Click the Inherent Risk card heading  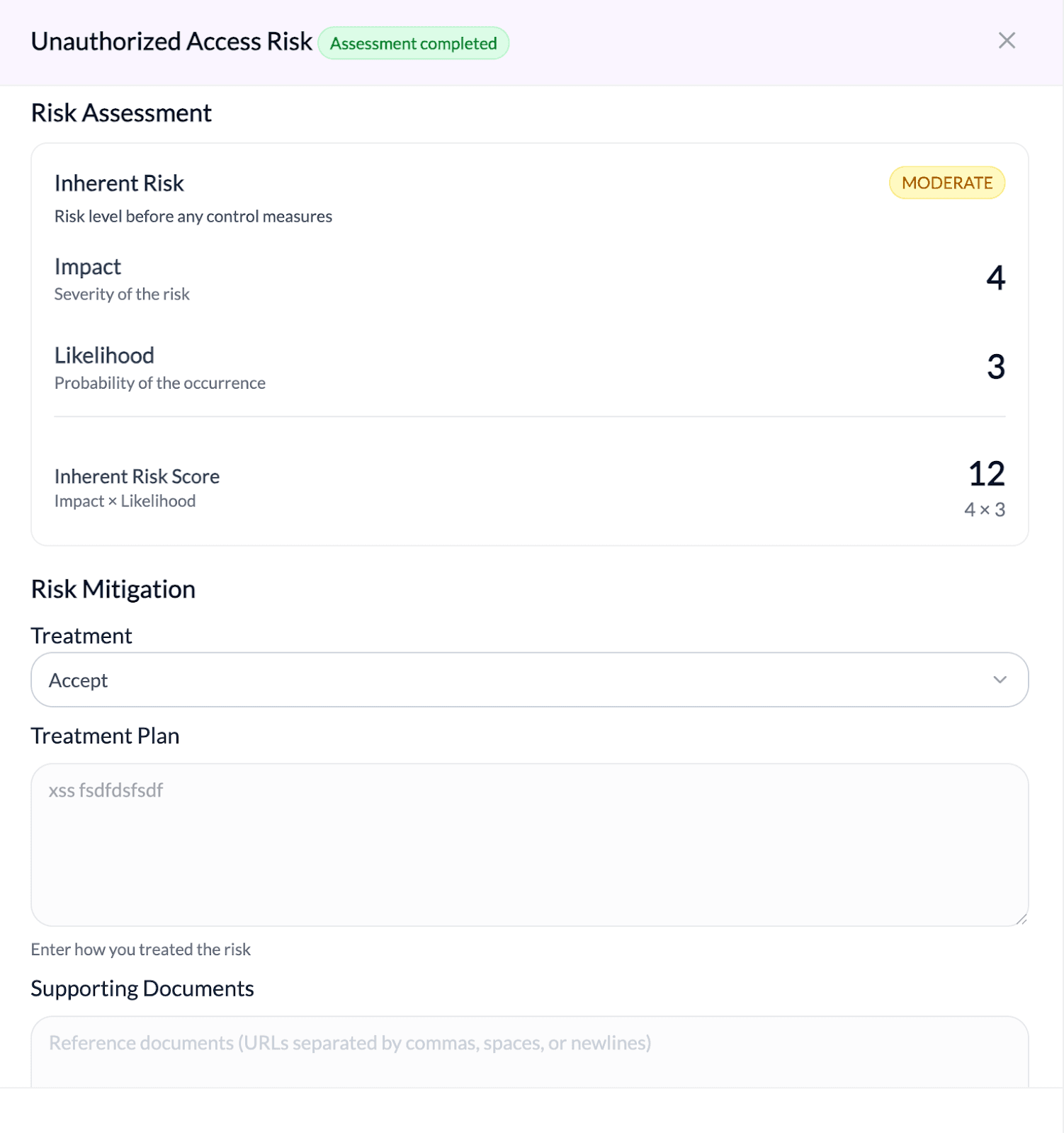tap(119, 183)
